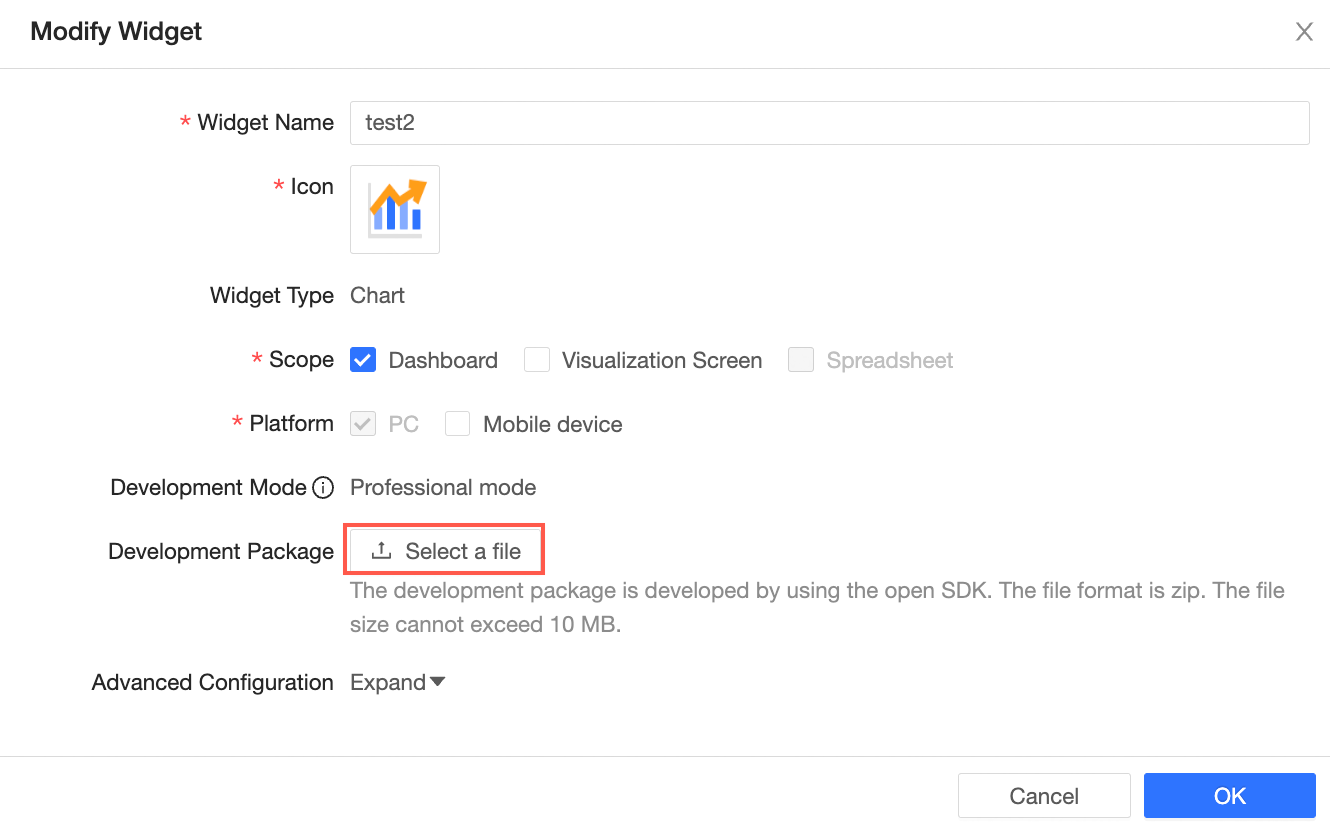Close the Modify Widget dialog with X
1330x828 pixels.
pos(1304,32)
